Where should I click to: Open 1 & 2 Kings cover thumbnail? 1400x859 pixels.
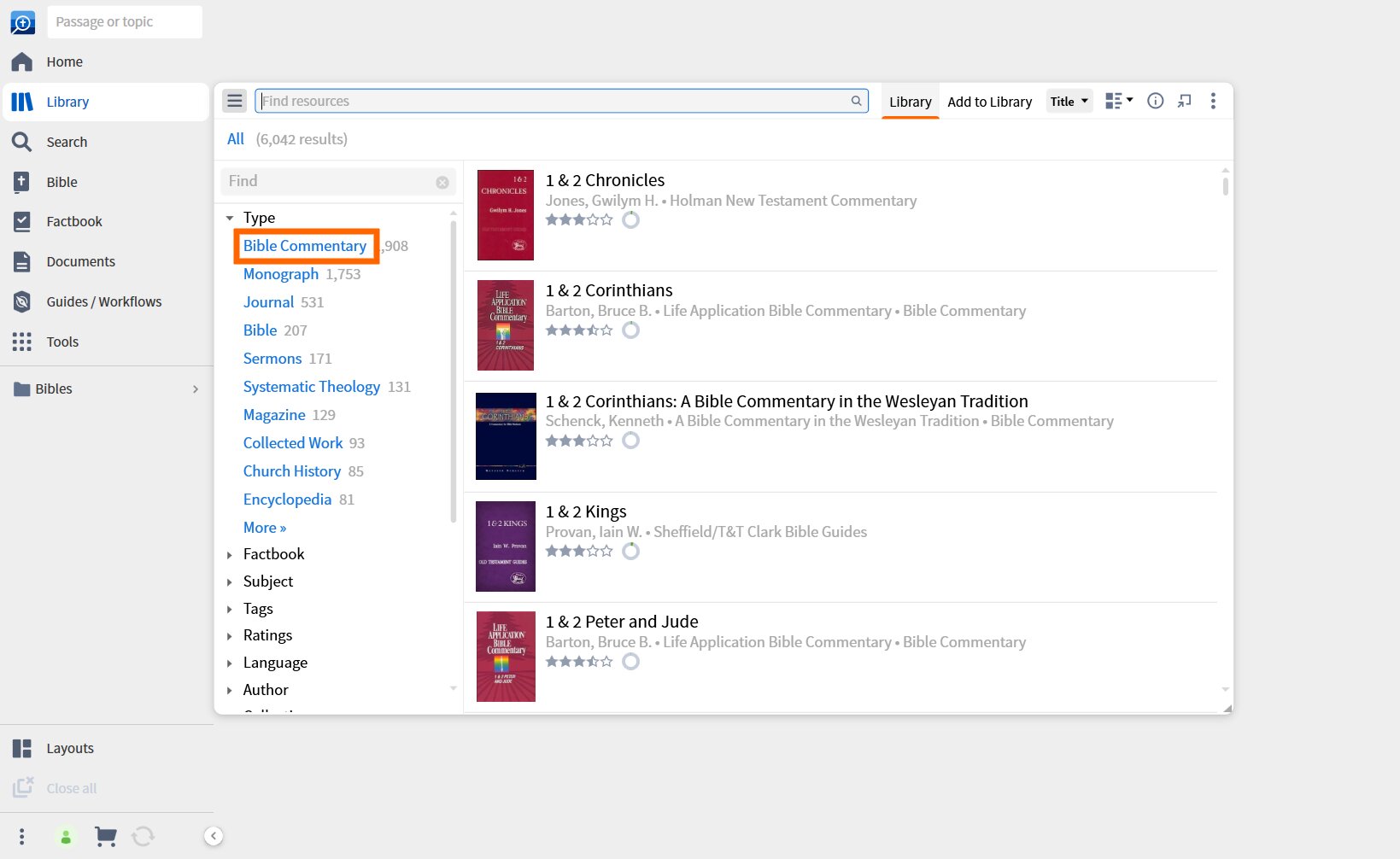tap(506, 546)
